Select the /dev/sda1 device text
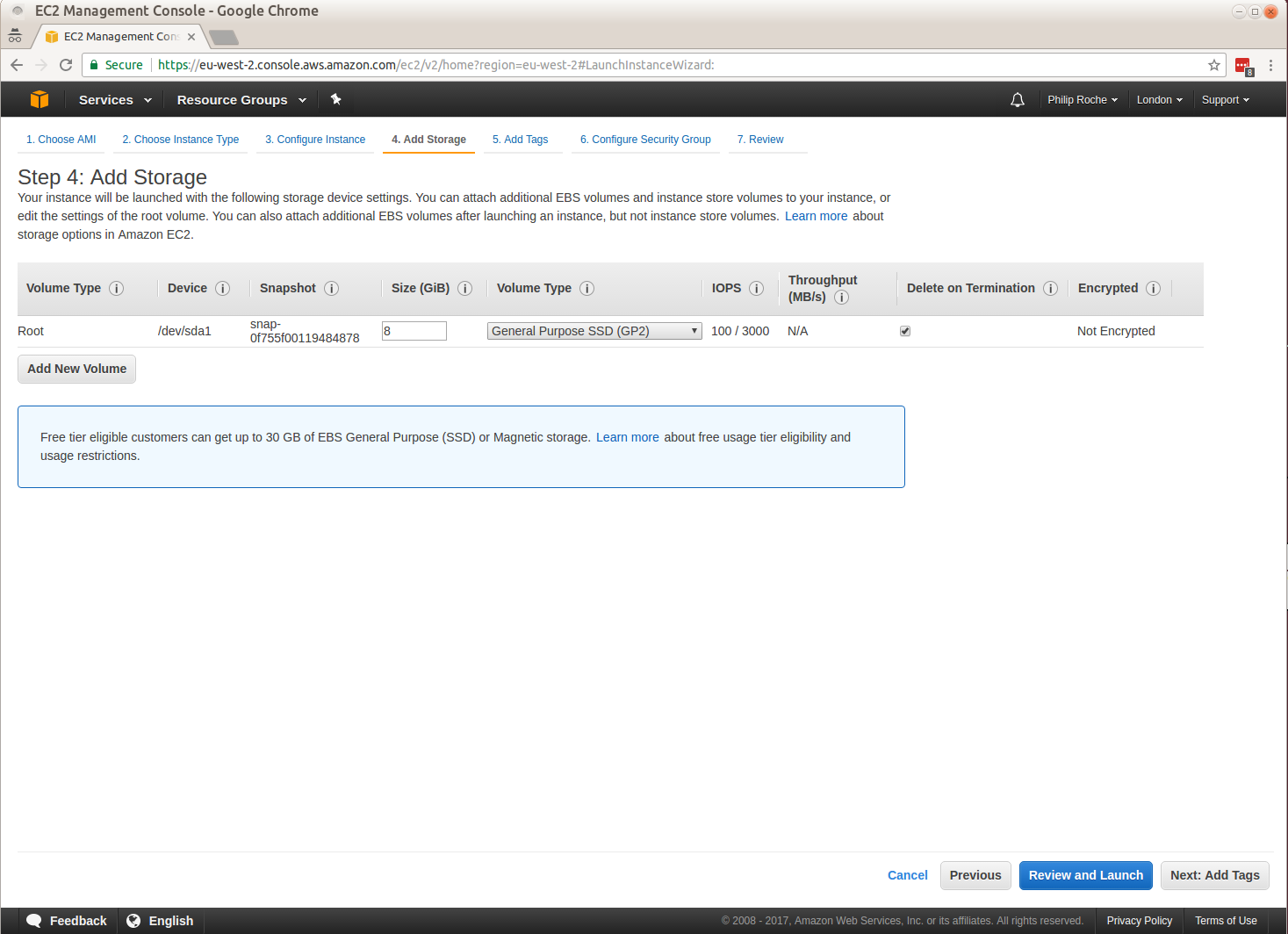 click(x=184, y=331)
